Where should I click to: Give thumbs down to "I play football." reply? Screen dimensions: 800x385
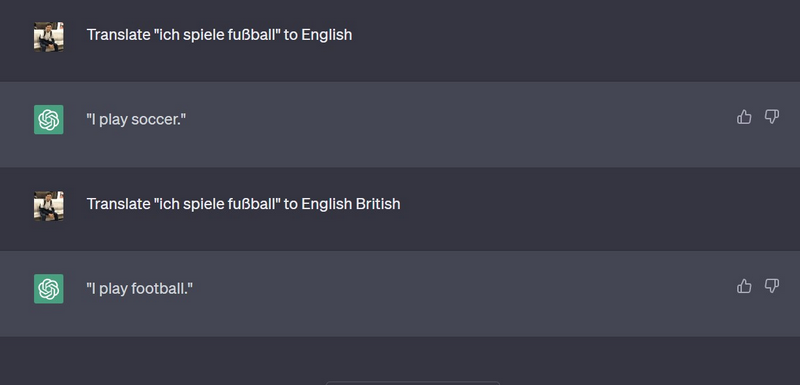[771, 287]
